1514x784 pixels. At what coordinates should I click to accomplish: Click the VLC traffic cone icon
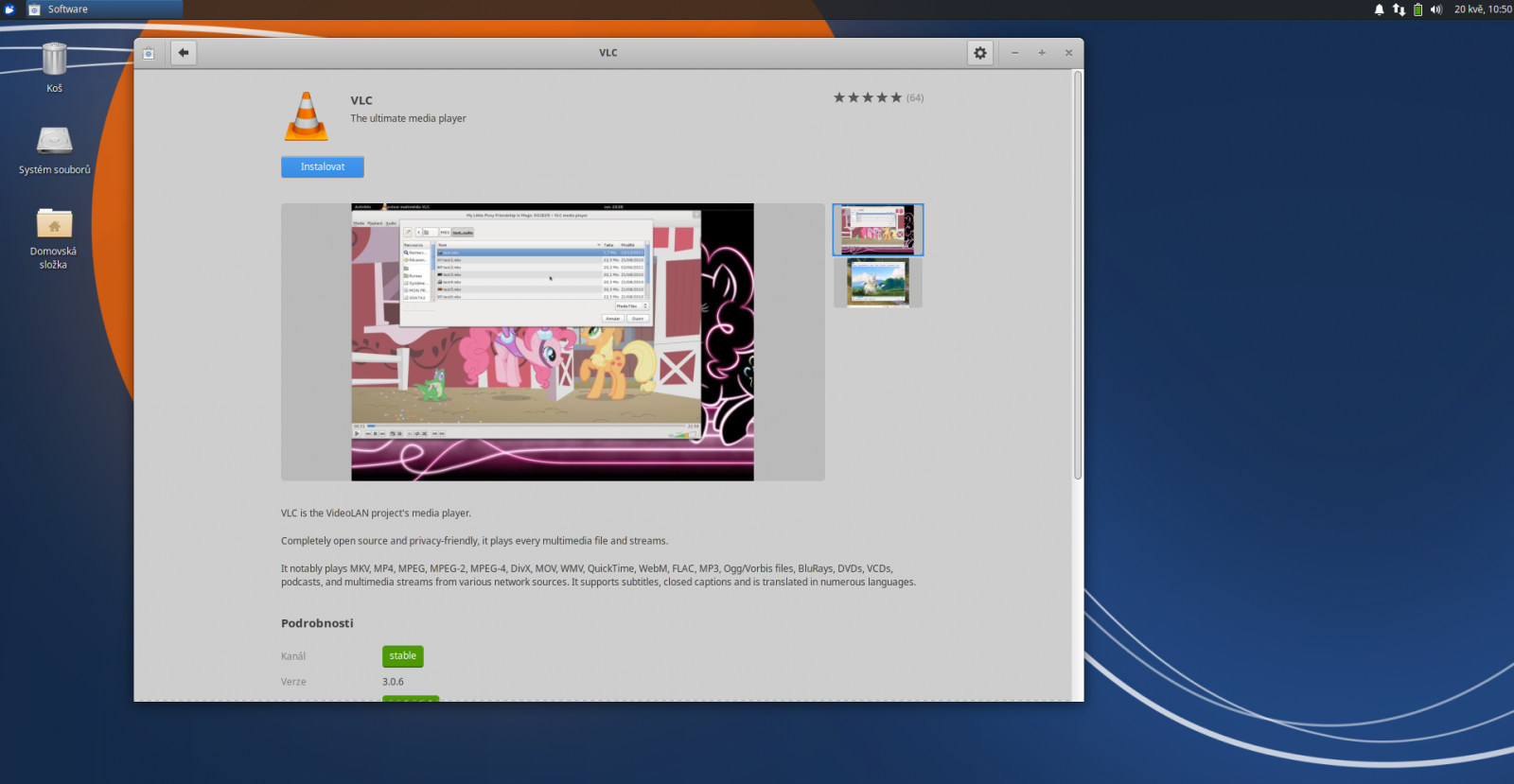tap(307, 116)
